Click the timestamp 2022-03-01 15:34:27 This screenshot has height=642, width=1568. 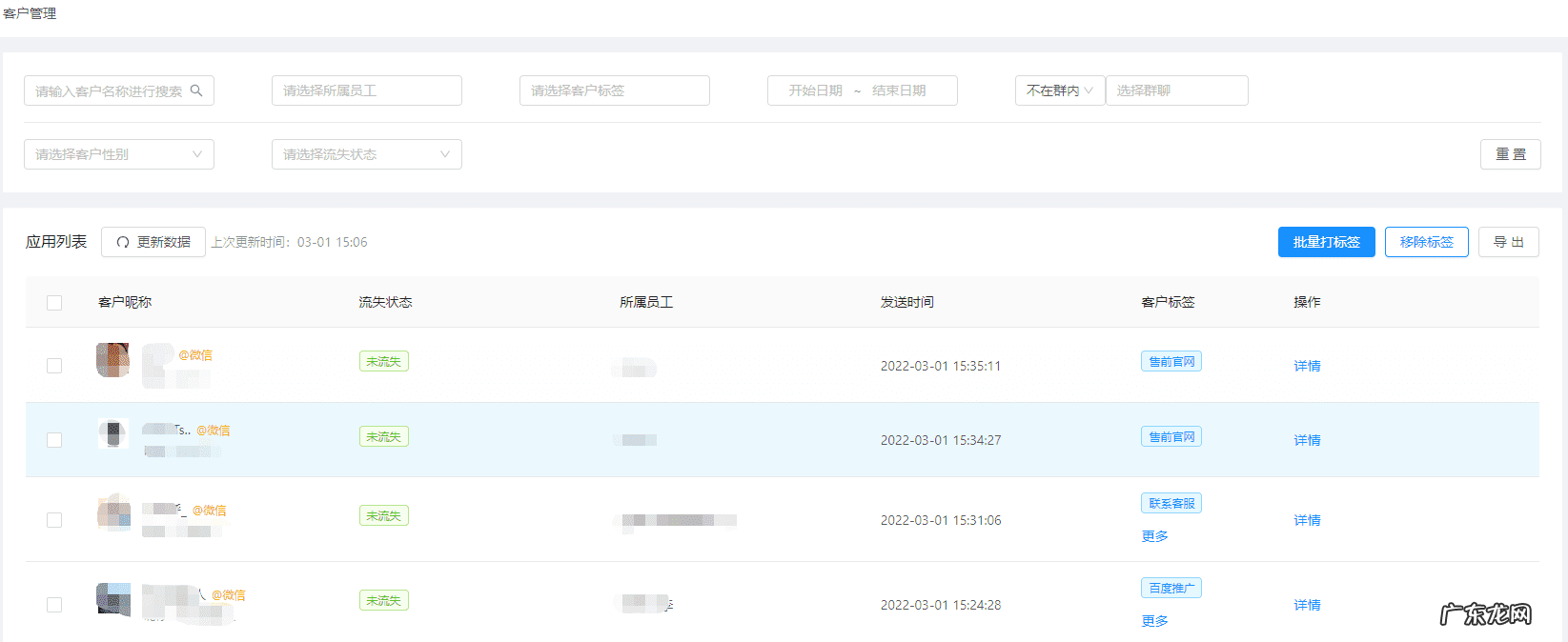tap(941, 440)
